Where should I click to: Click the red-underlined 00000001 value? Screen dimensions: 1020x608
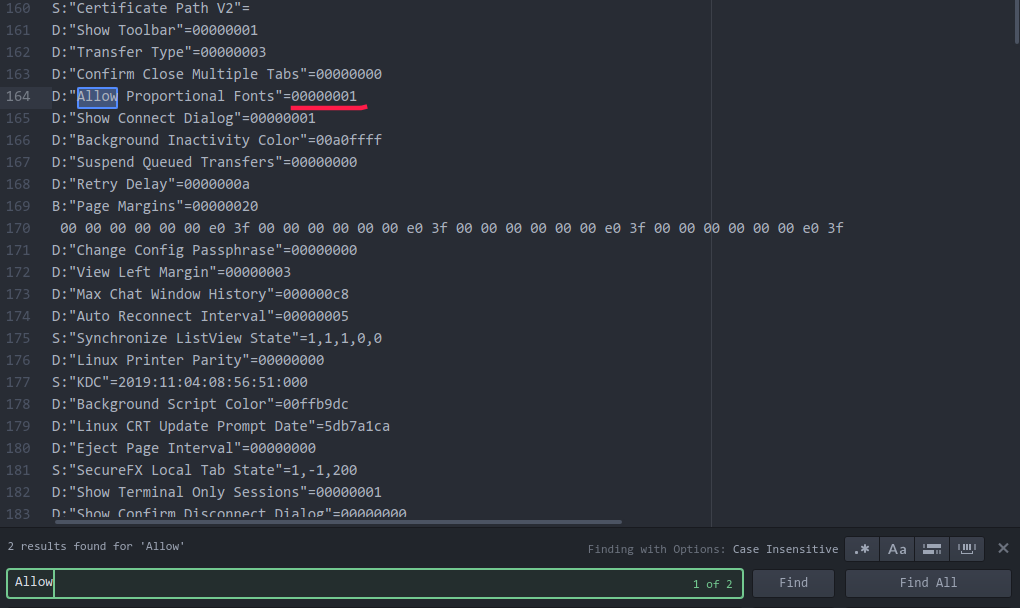322,96
